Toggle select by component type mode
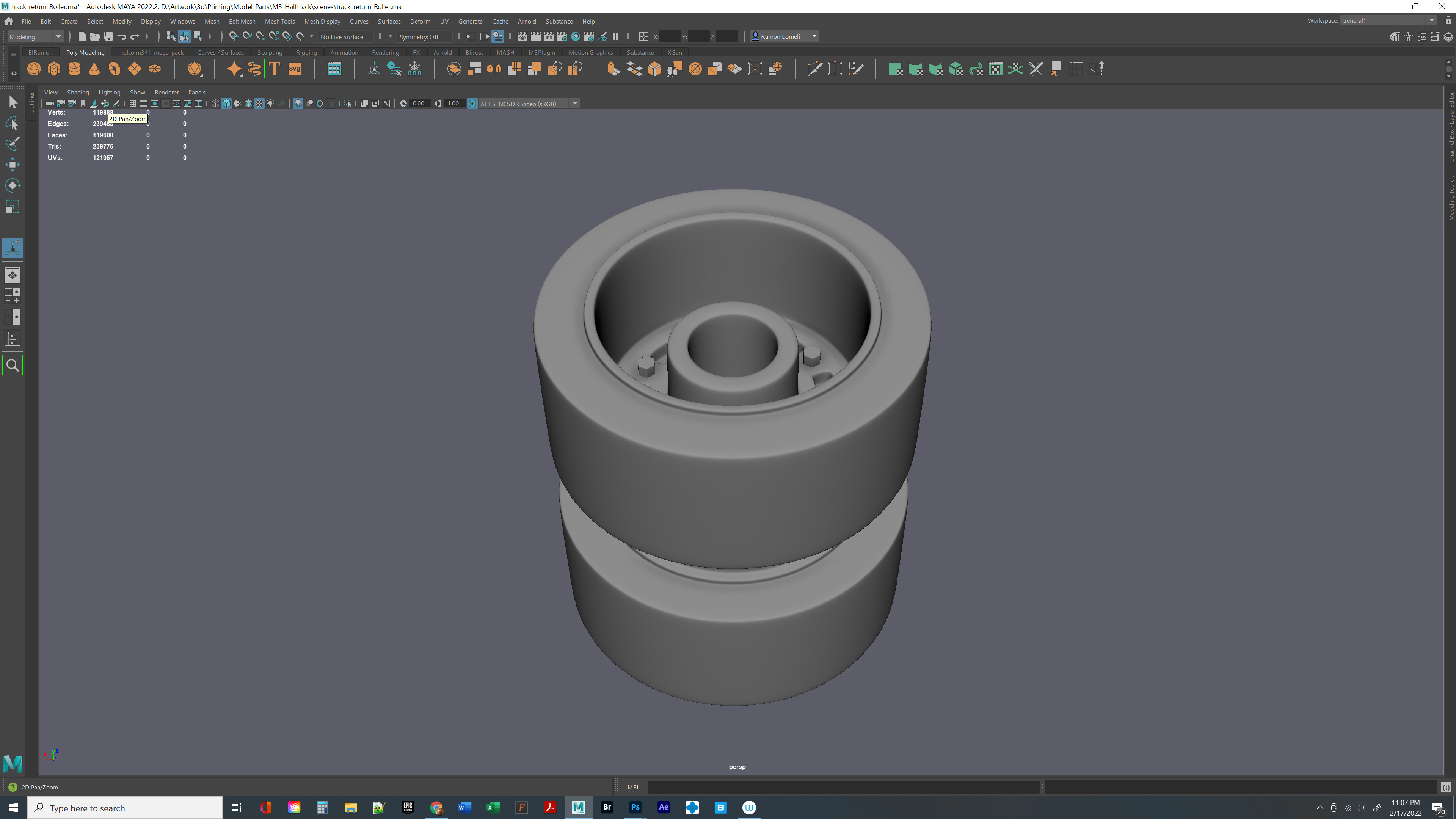This screenshot has width=1456, height=819. click(x=198, y=37)
